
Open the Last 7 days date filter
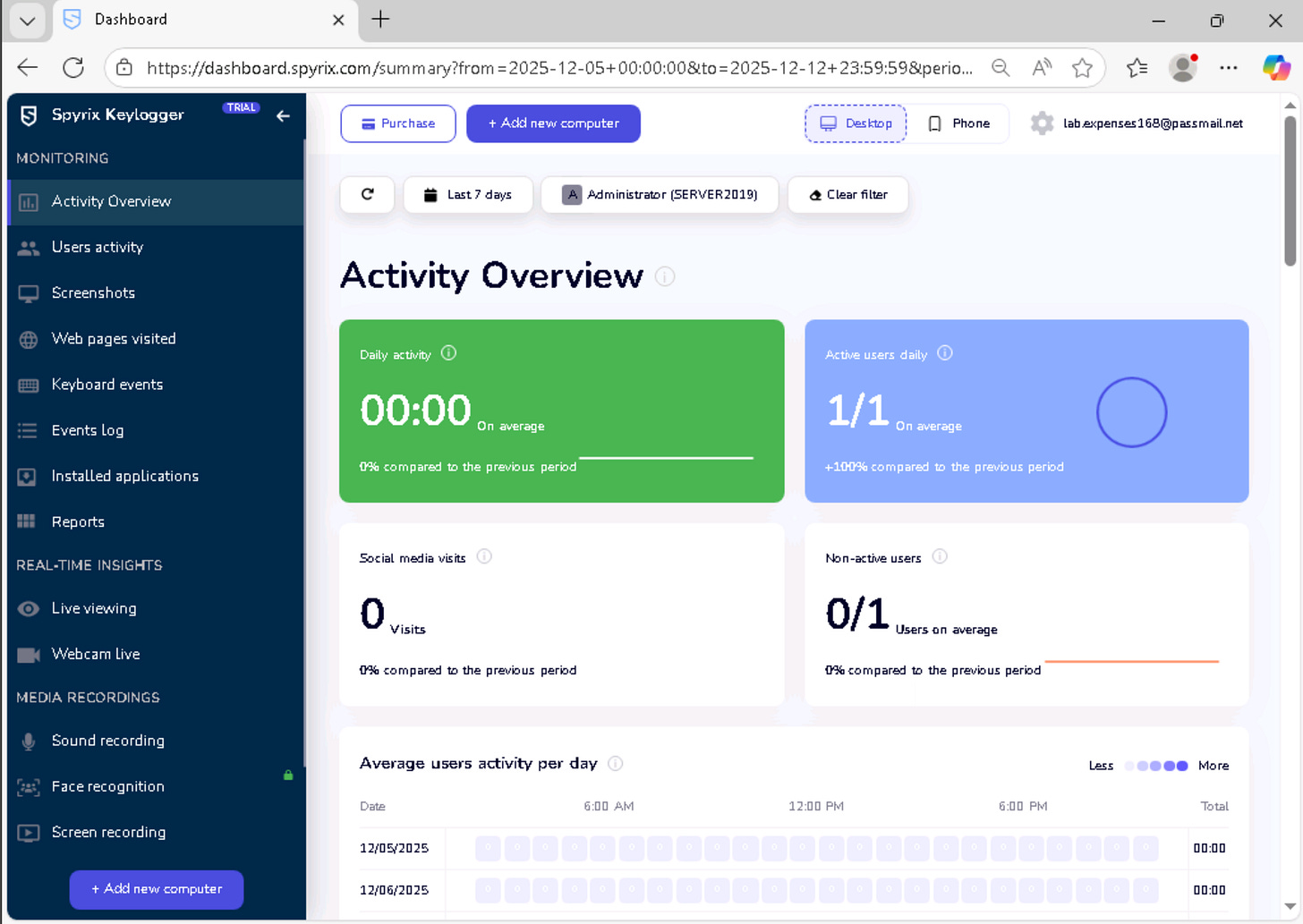(x=468, y=194)
